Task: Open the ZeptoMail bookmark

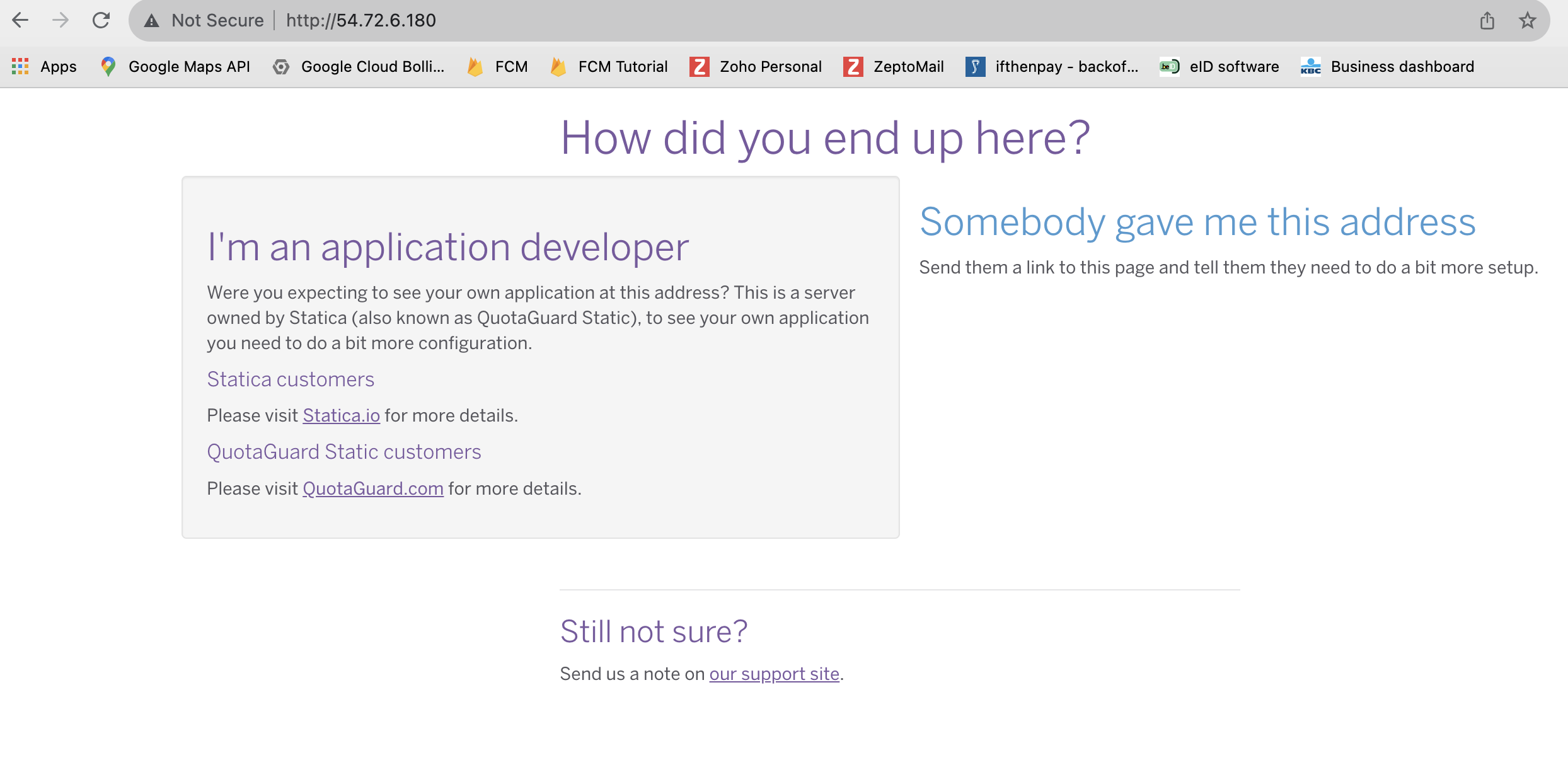Action: click(x=894, y=66)
